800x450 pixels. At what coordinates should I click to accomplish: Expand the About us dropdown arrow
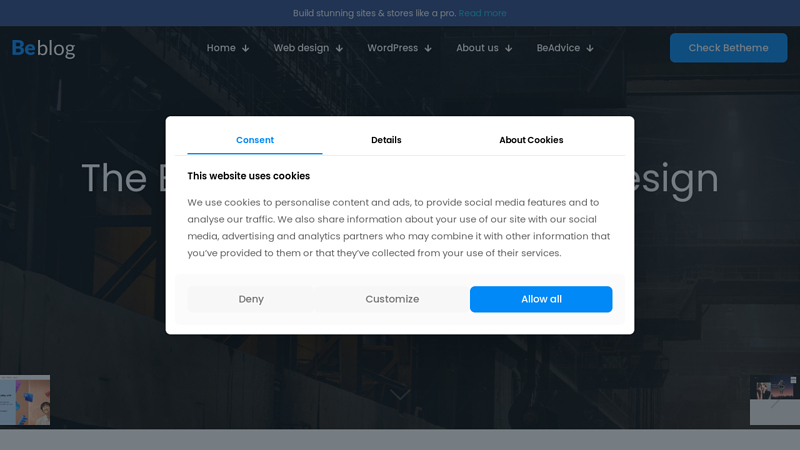point(509,48)
